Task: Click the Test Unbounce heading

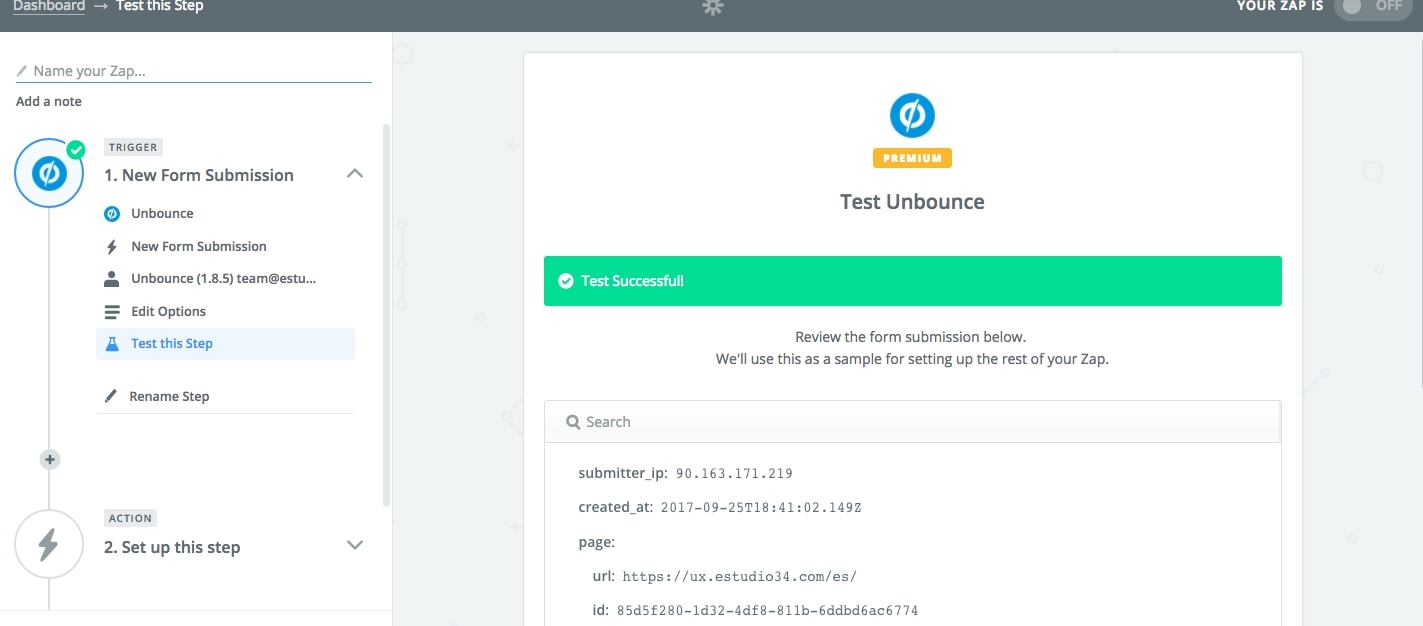Action: point(912,202)
